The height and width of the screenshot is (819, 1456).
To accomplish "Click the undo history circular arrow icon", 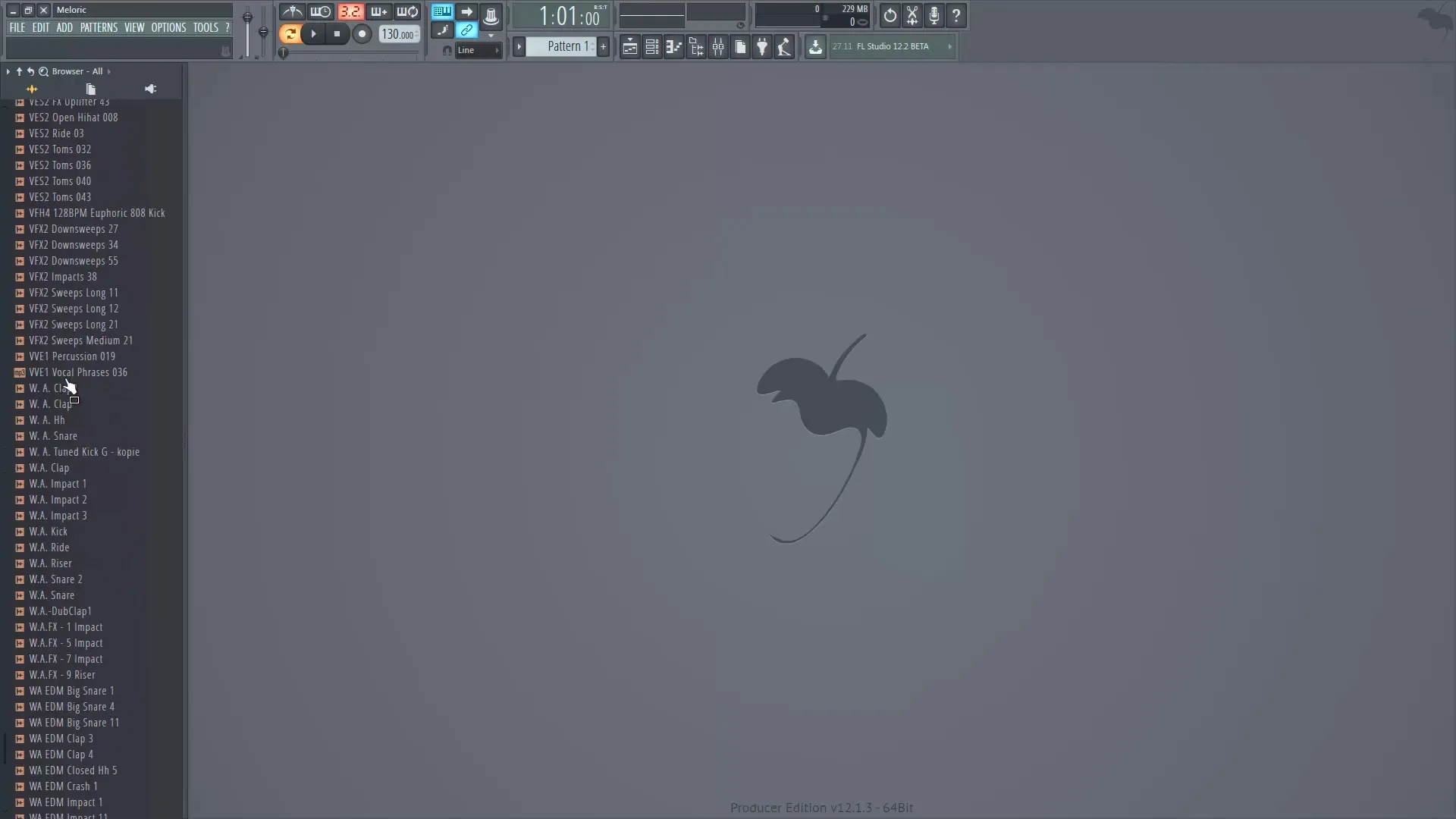I will [890, 15].
